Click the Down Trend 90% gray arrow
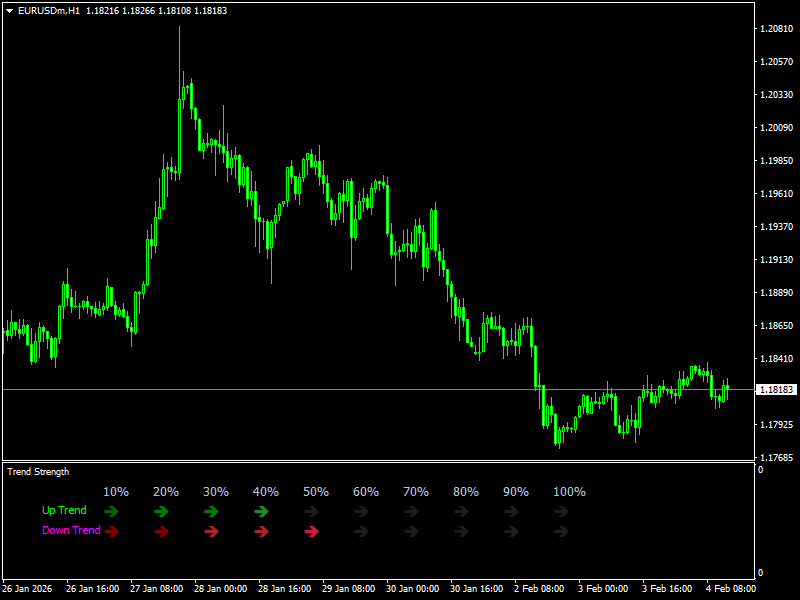This screenshot has width=800, height=600. 512,532
